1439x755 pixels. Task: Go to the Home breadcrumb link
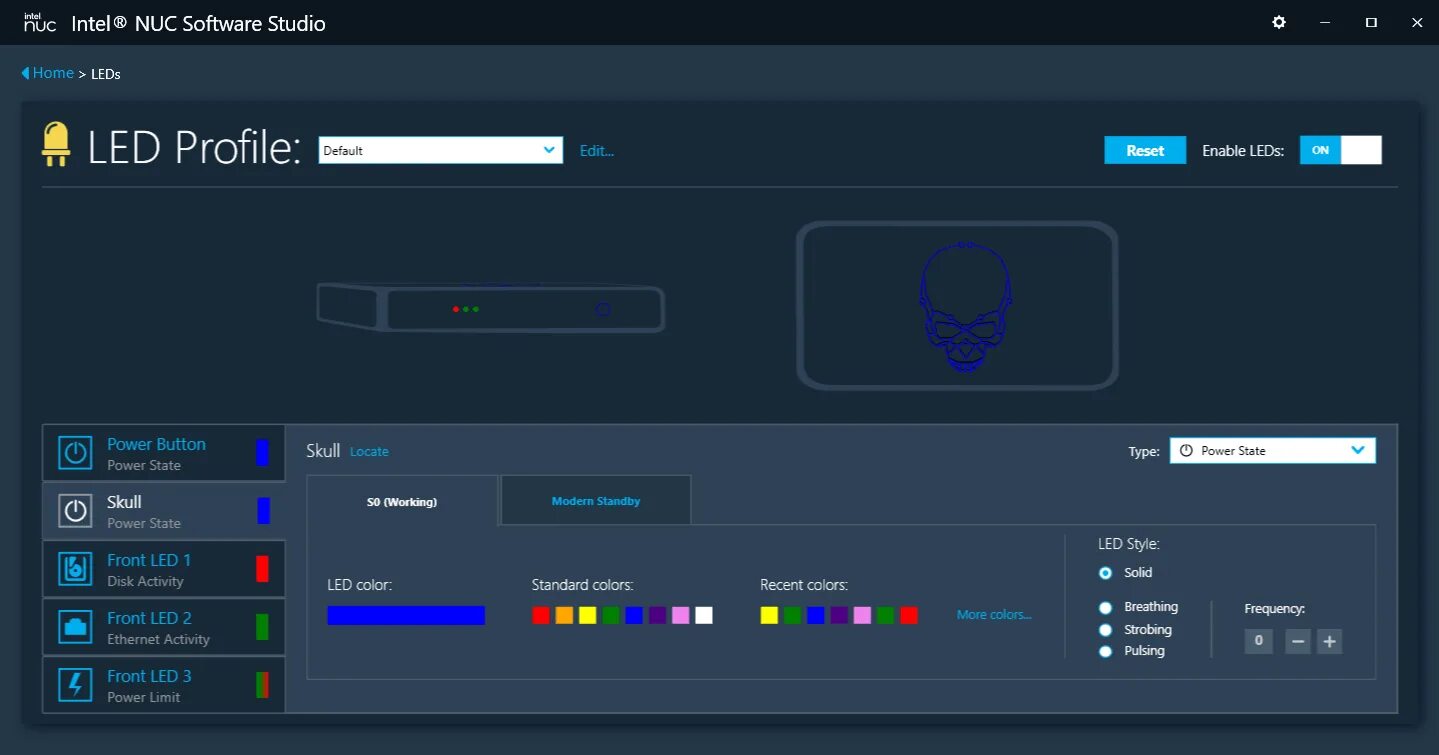[53, 73]
